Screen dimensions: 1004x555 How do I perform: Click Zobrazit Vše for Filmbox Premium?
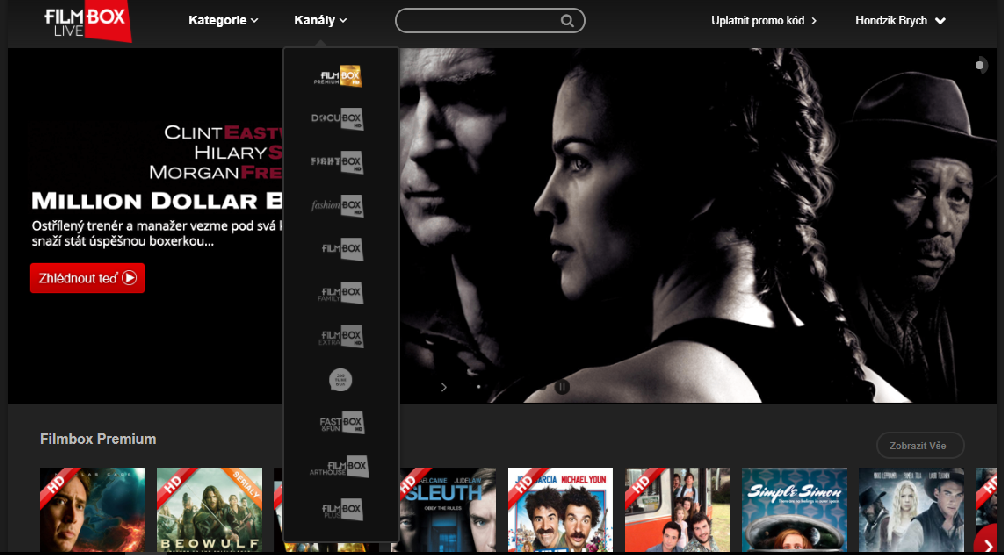(x=920, y=446)
